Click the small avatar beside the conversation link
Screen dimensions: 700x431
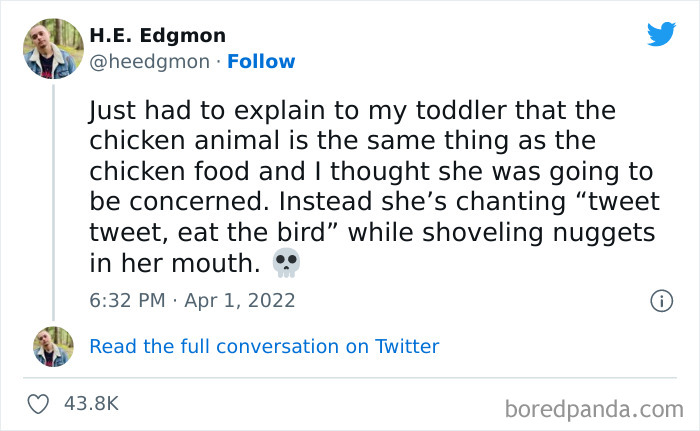(53, 346)
